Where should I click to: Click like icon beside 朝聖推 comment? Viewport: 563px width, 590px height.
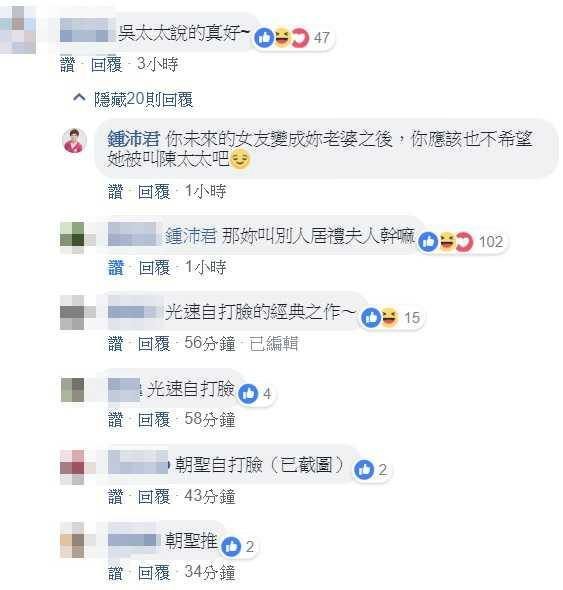pyautogui.click(x=231, y=546)
